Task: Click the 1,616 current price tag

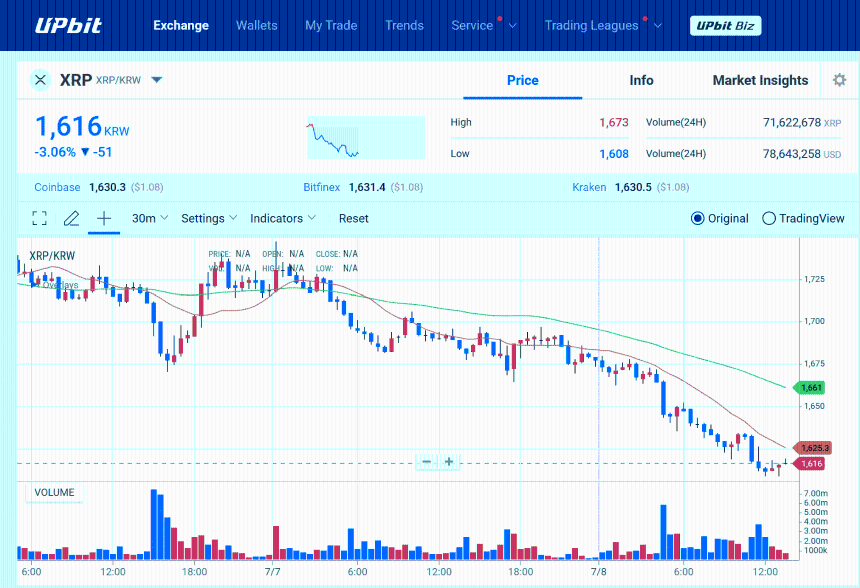Action: coord(811,463)
